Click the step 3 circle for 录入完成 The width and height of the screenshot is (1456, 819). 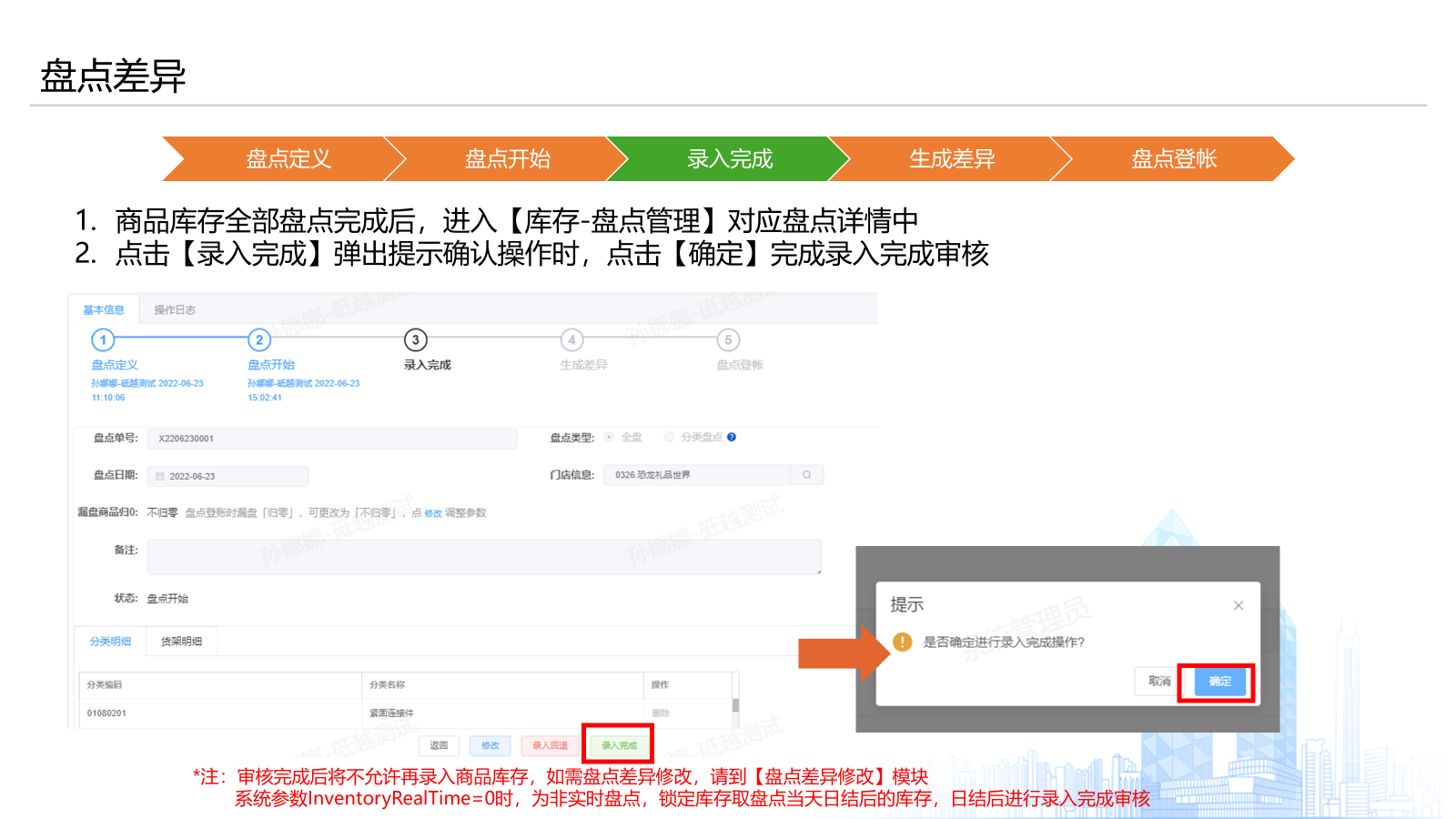click(416, 340)
